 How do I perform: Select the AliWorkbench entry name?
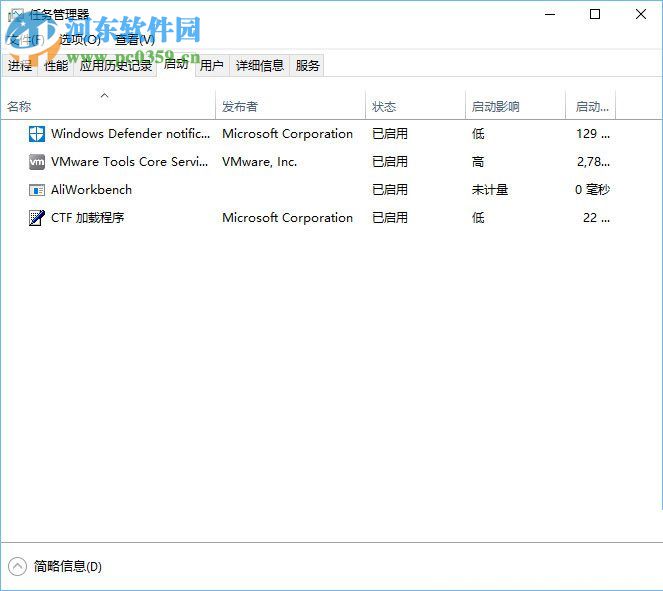point(91,190)
